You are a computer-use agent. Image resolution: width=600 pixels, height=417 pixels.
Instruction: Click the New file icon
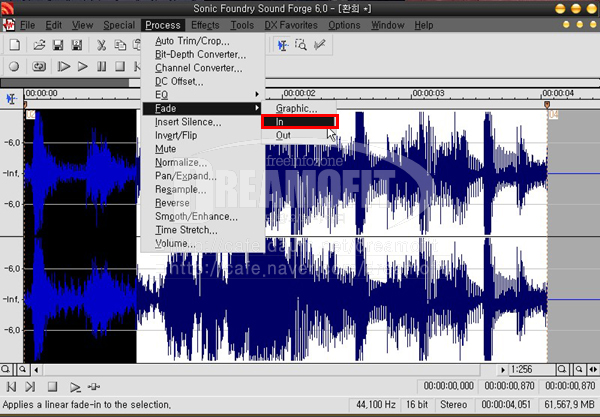(15, 45)
